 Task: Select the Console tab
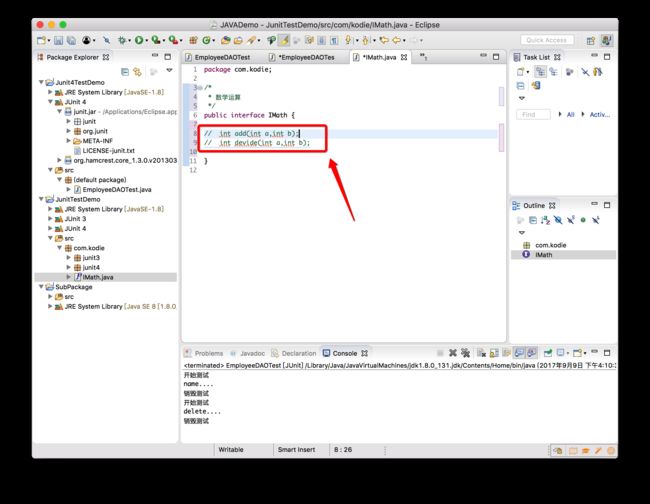point(345,353)
